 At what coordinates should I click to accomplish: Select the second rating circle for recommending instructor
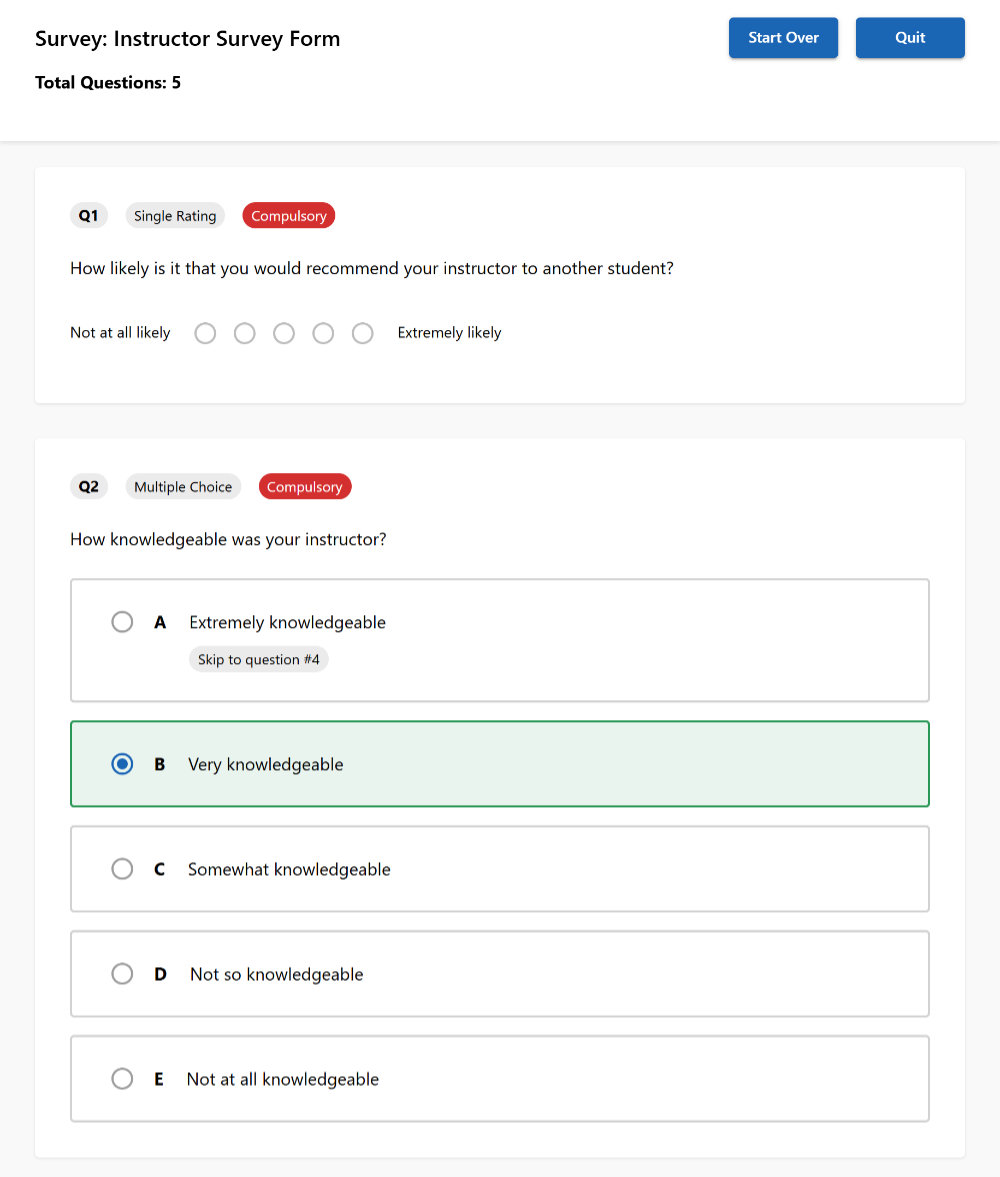click(244, 333)
